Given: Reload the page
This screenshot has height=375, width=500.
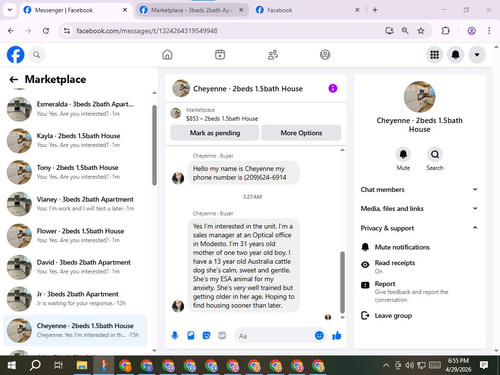Looking at the screenshot, I should click(46, 31).
